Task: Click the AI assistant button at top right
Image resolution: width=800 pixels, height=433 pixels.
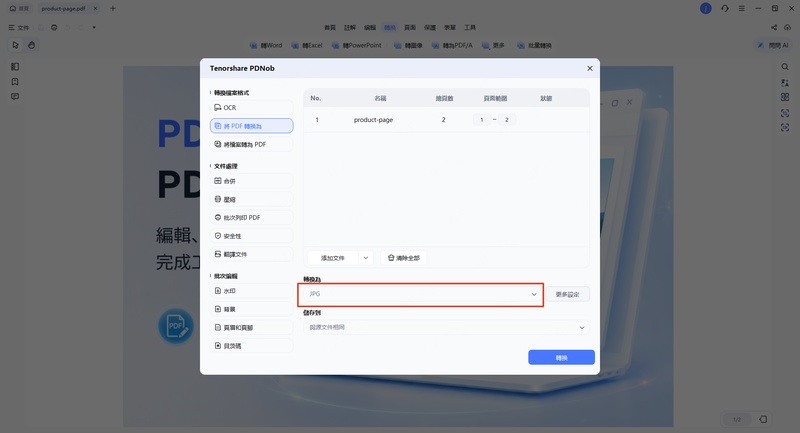Action: point(773,45)
